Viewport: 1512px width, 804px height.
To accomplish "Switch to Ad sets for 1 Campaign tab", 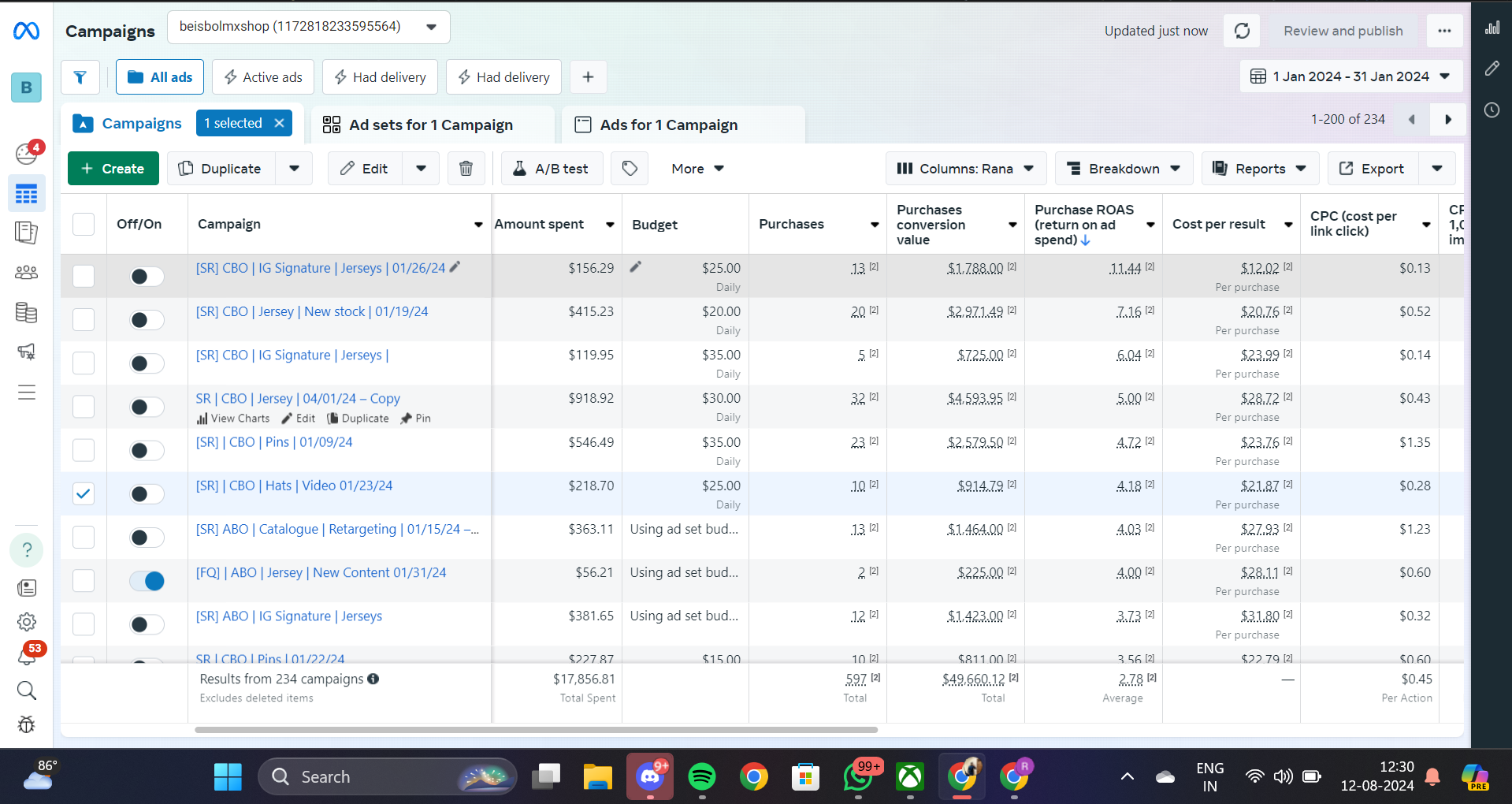I will (x=432, y=125).
